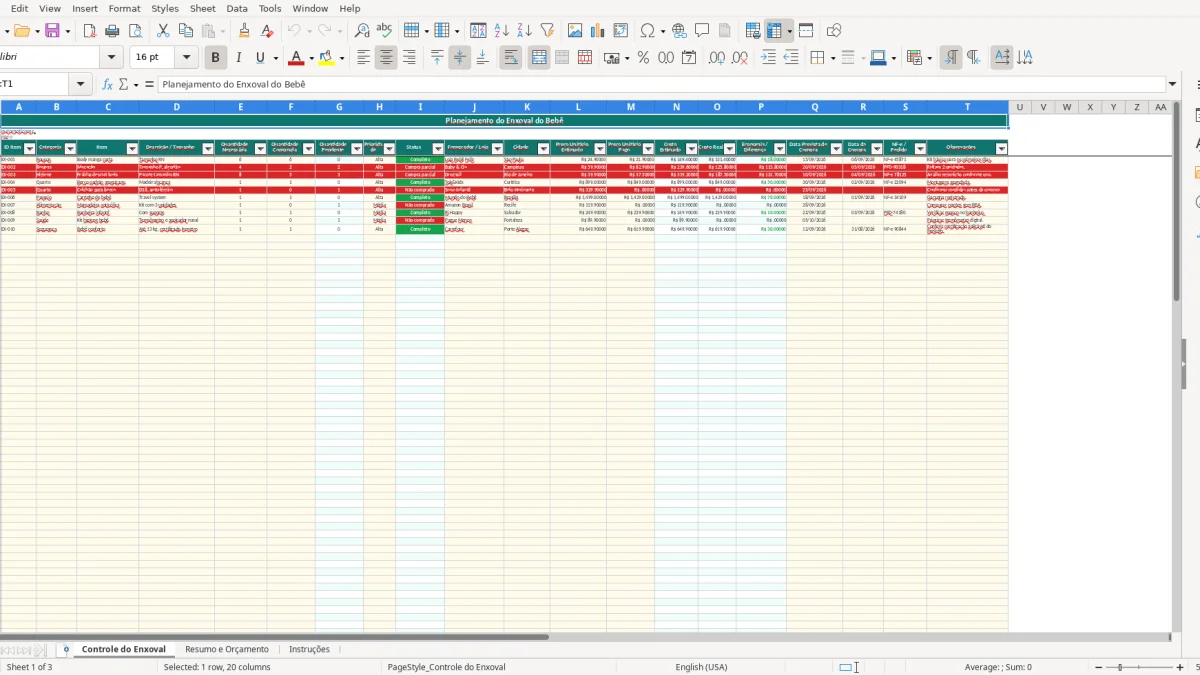The height and width of the screenshot is (675, 1200).
Task: Open the Format menu
Action: [x=124, y=8]
